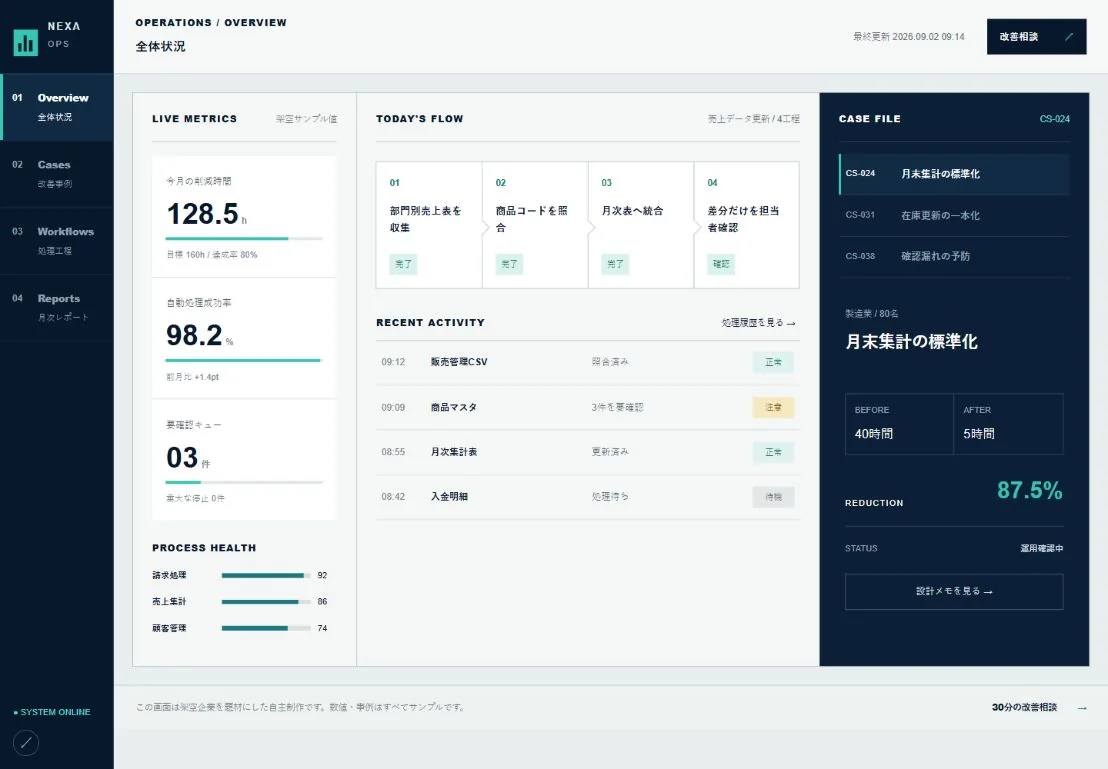Click the 設計メモを見る button
This screenshot has height=769, width=1108.
pos(954,592)
